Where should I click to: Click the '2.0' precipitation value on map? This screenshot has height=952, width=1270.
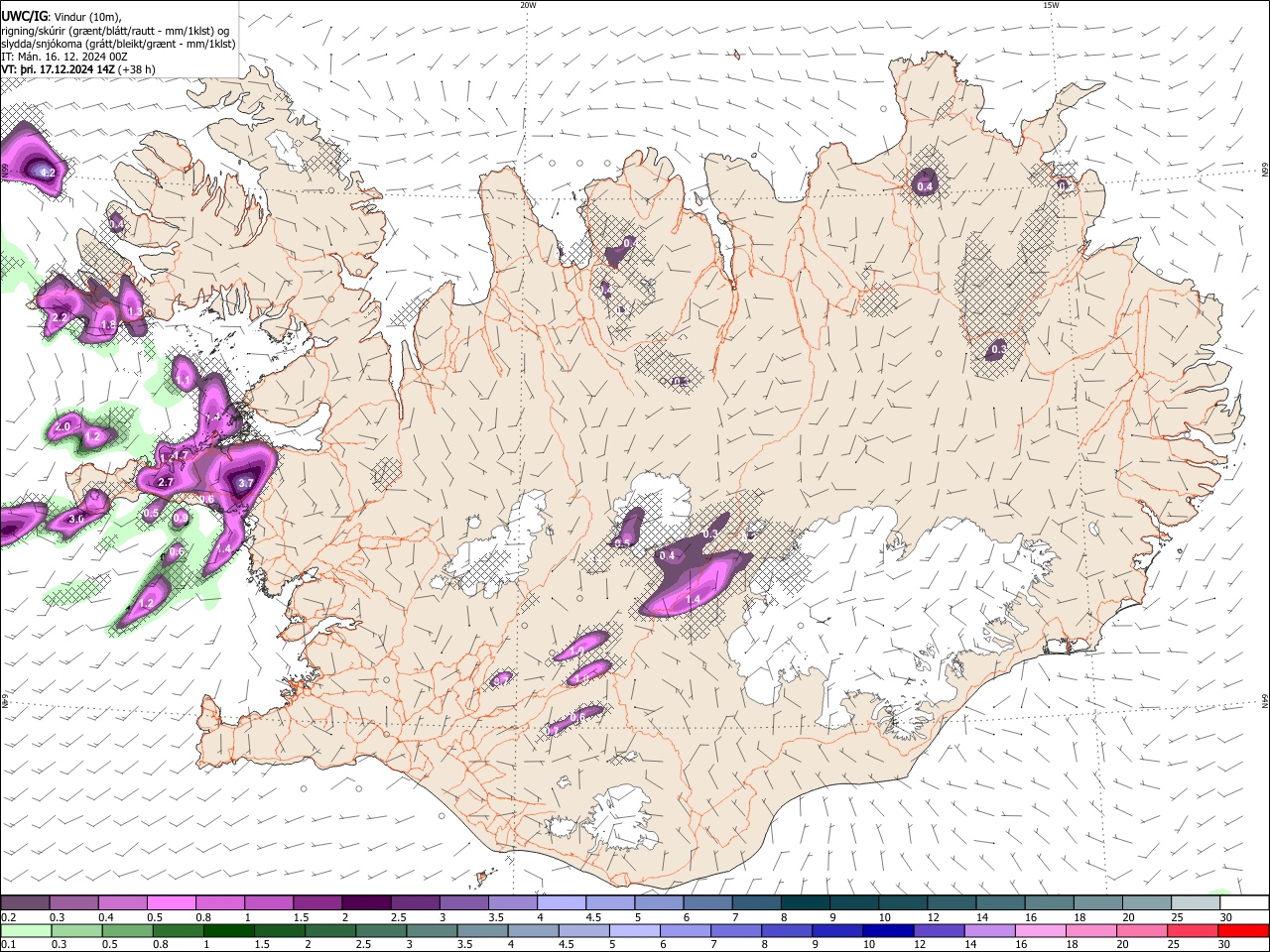(x=63, y=426)
